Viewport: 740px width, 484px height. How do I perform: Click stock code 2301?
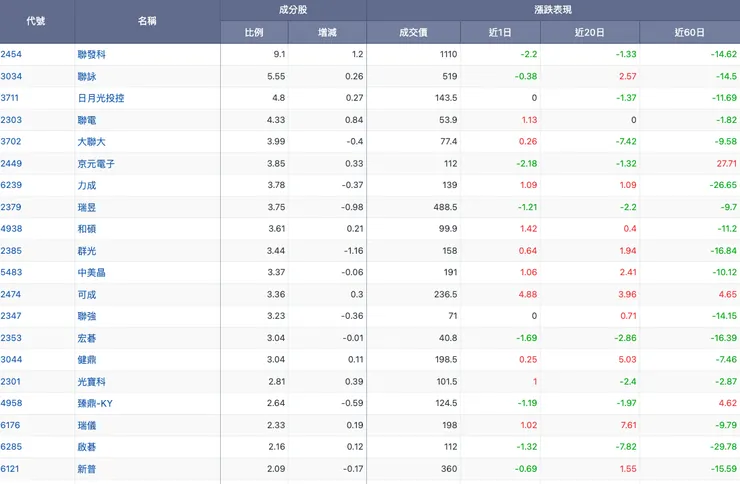click(x=10, y=382)
